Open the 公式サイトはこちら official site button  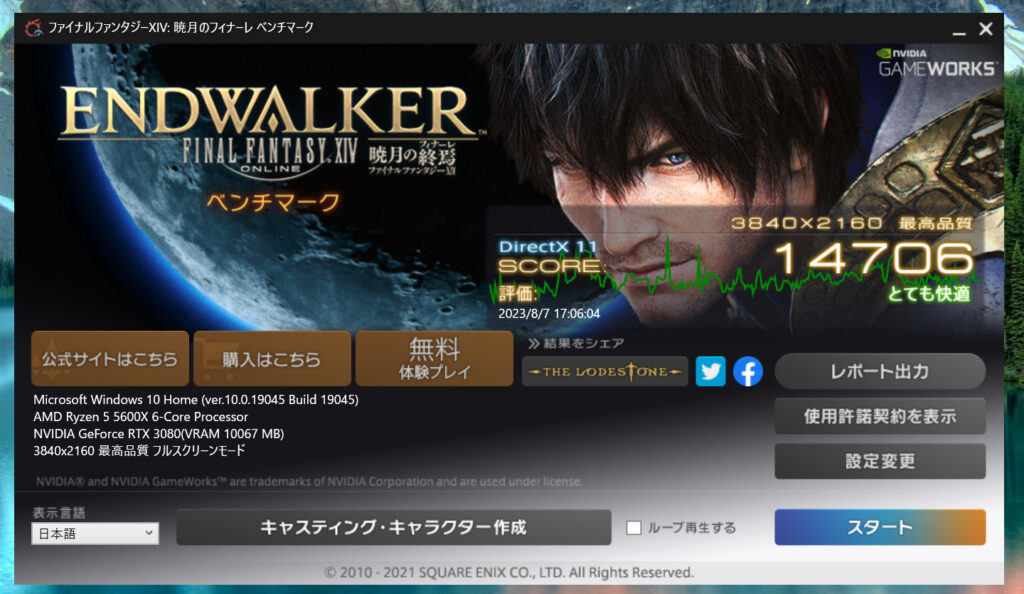pos(110,358)
